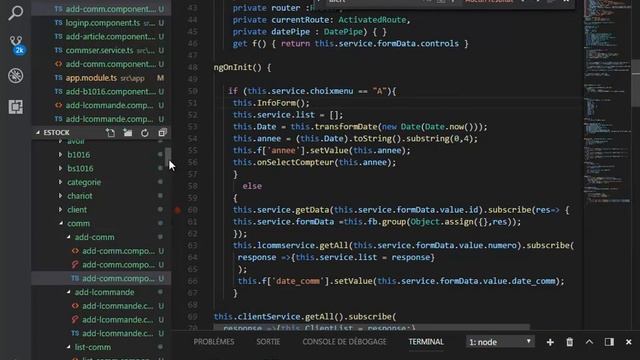Switch to TERMINAL tab
The image size is (640, 360).
tap(426, 342)
